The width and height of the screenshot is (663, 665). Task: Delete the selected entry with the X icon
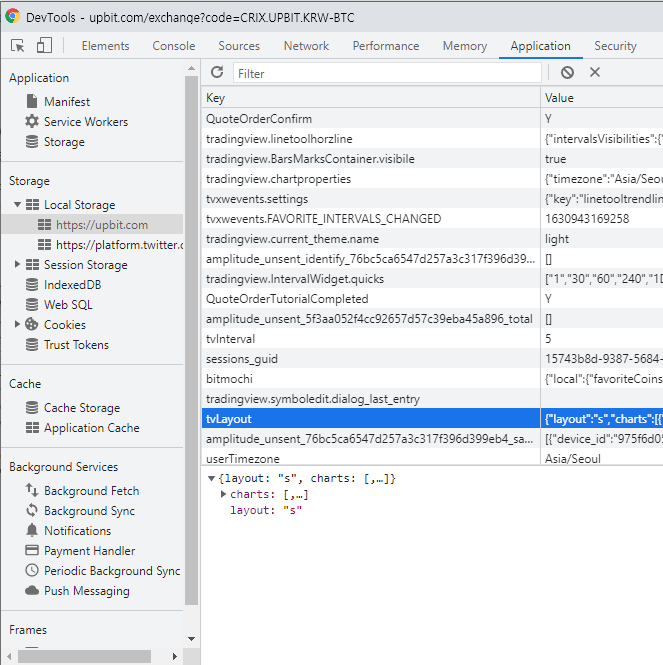pyautogui.click(x=595, y=72)
